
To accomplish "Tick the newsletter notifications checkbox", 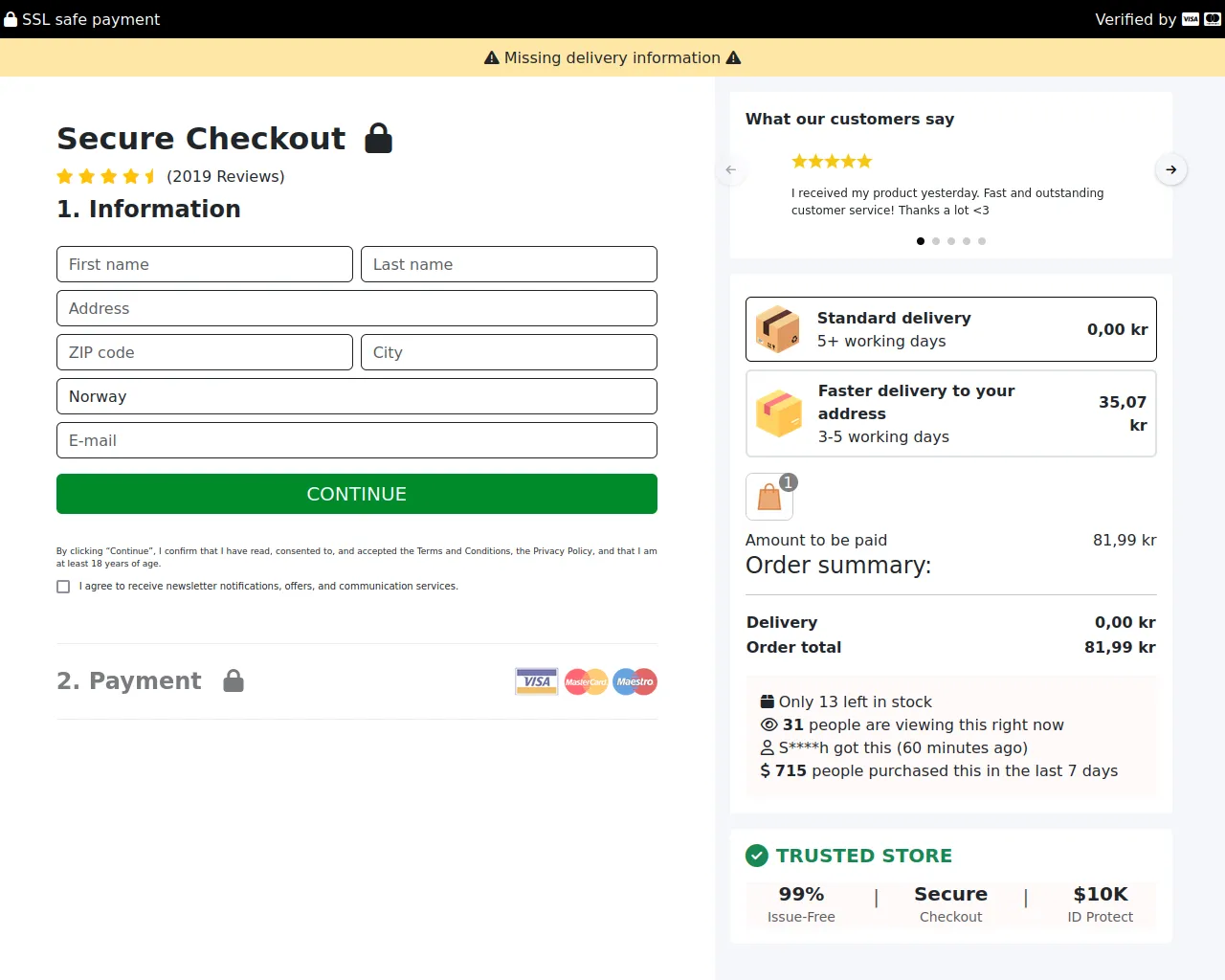I will (x=63, y=587).
